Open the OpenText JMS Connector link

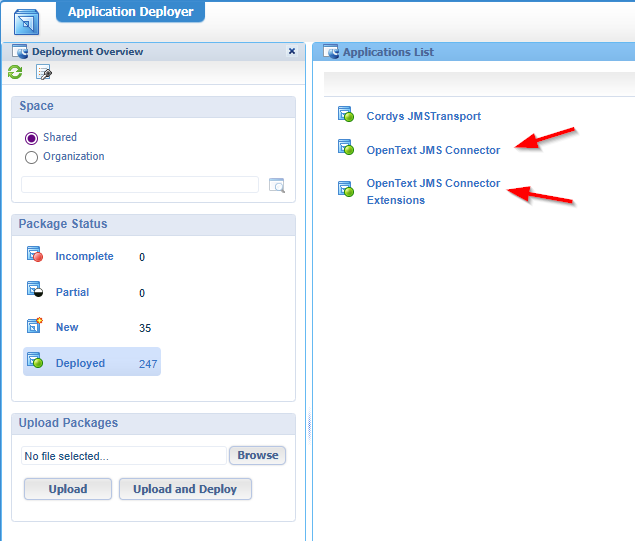pyautogui.click(x=433, y=150)
